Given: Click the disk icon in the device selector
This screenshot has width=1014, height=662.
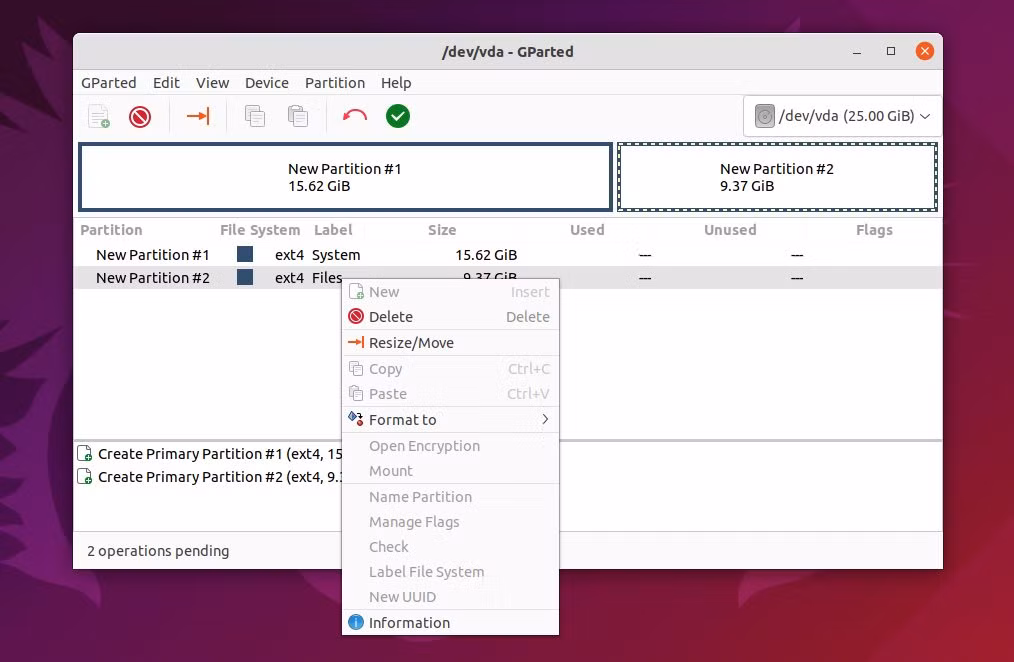Looking at the screenshot, I should pos(764,116).
